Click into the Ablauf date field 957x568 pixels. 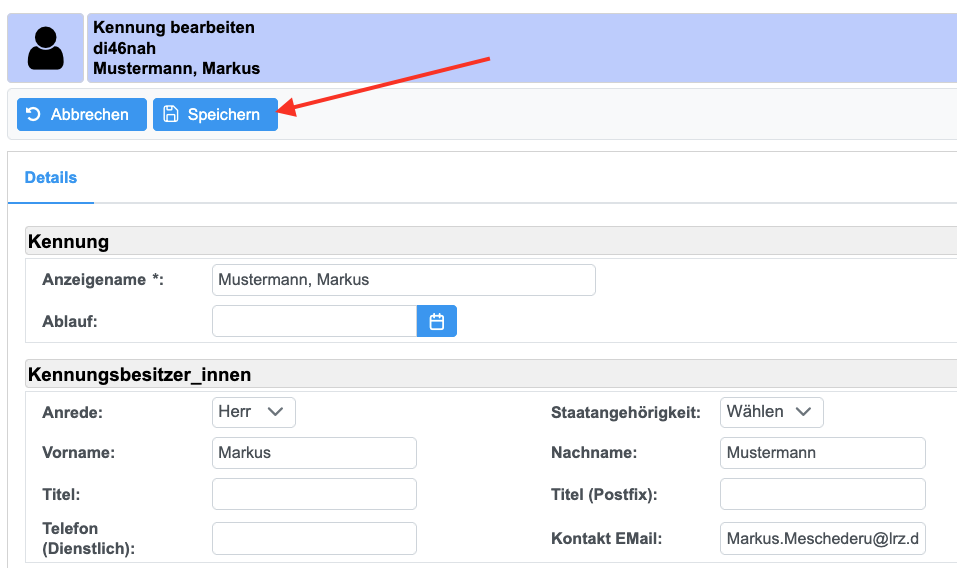pyautogui.click(x=314, y=321)
